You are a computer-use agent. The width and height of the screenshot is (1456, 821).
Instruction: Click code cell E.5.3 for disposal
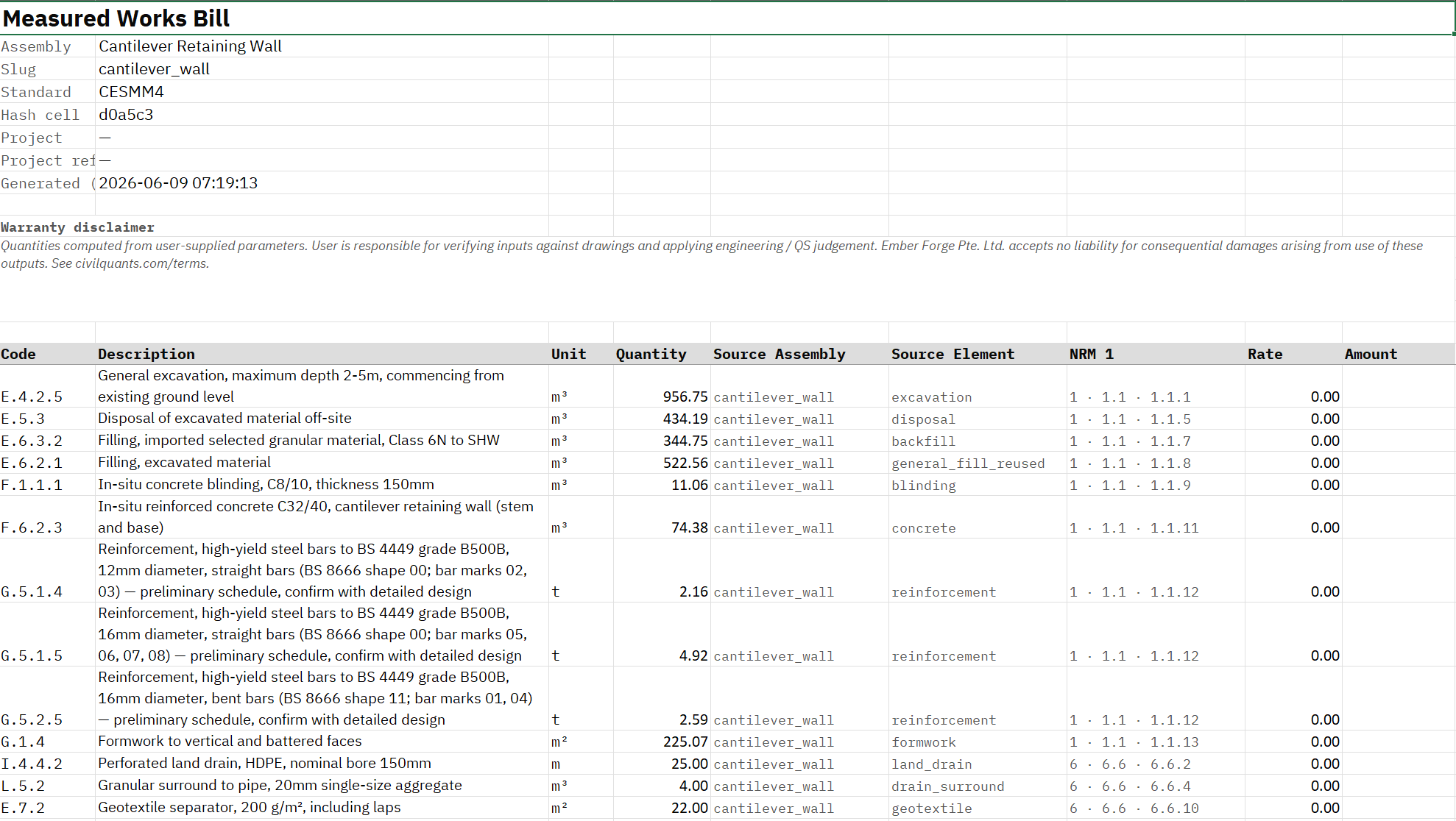[x=48, y=419]
